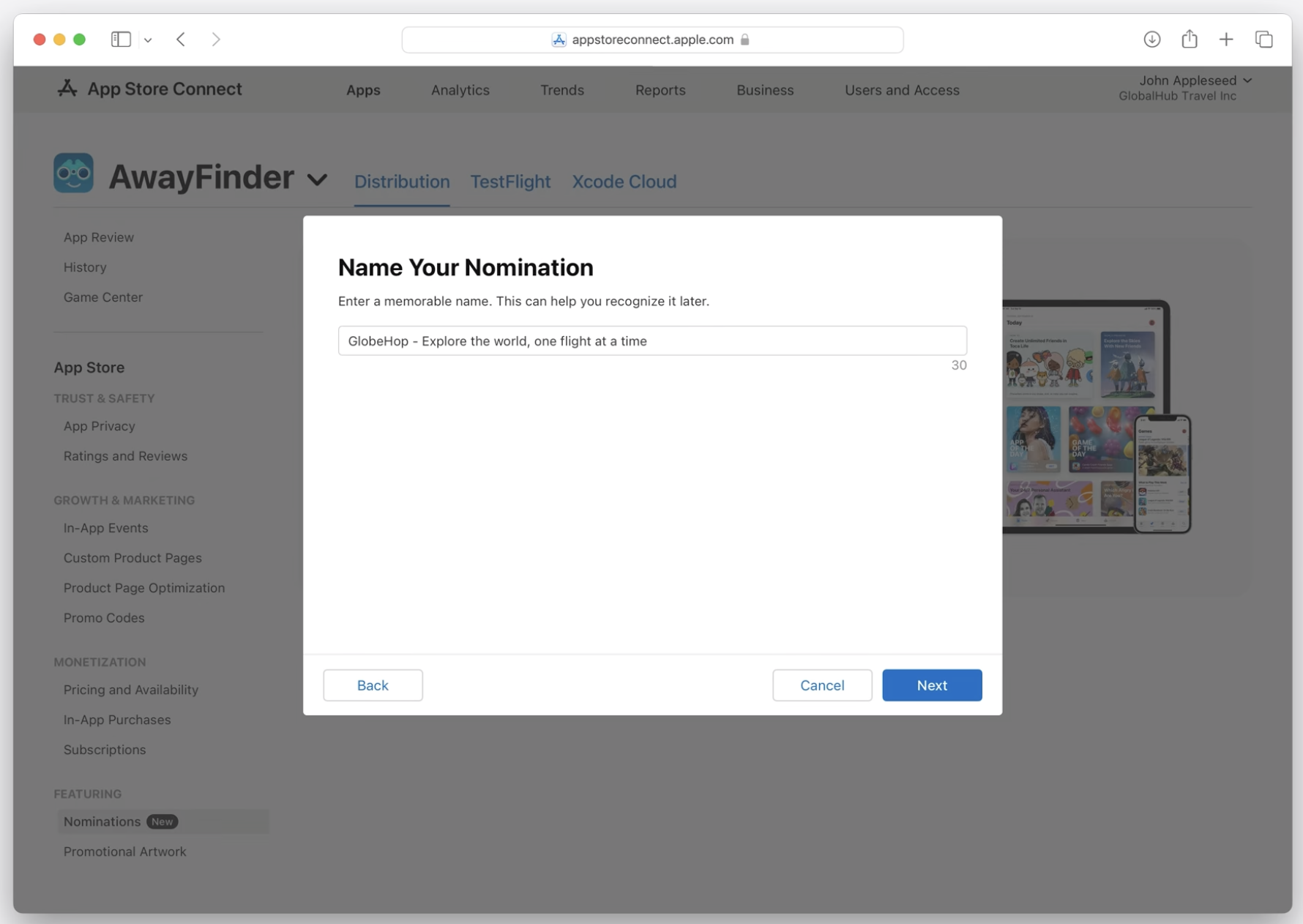Switch to the Distribution tab
The image size is (1303, 924).
402,182
